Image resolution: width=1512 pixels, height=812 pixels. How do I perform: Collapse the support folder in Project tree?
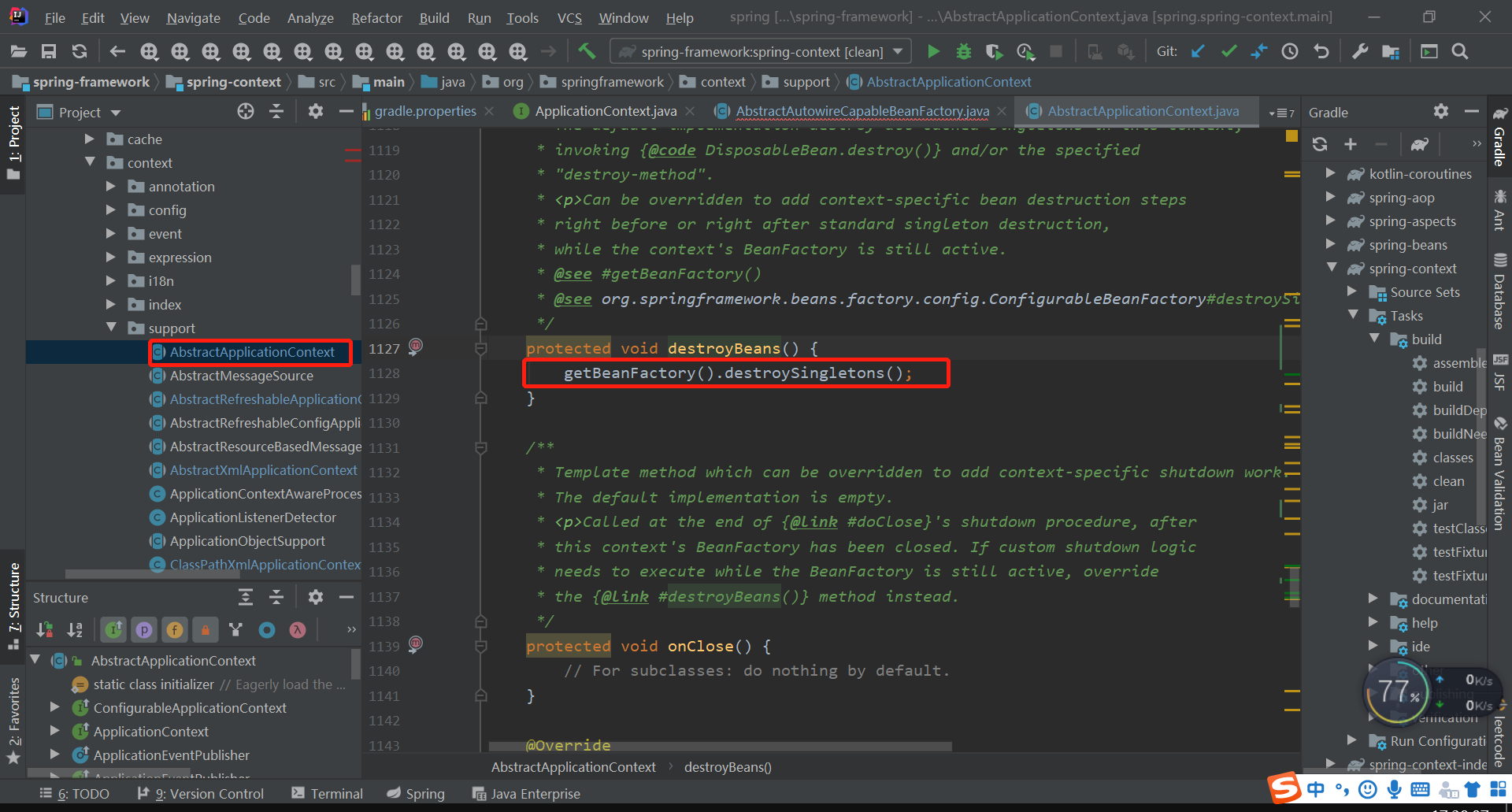[x=111, y=328]
